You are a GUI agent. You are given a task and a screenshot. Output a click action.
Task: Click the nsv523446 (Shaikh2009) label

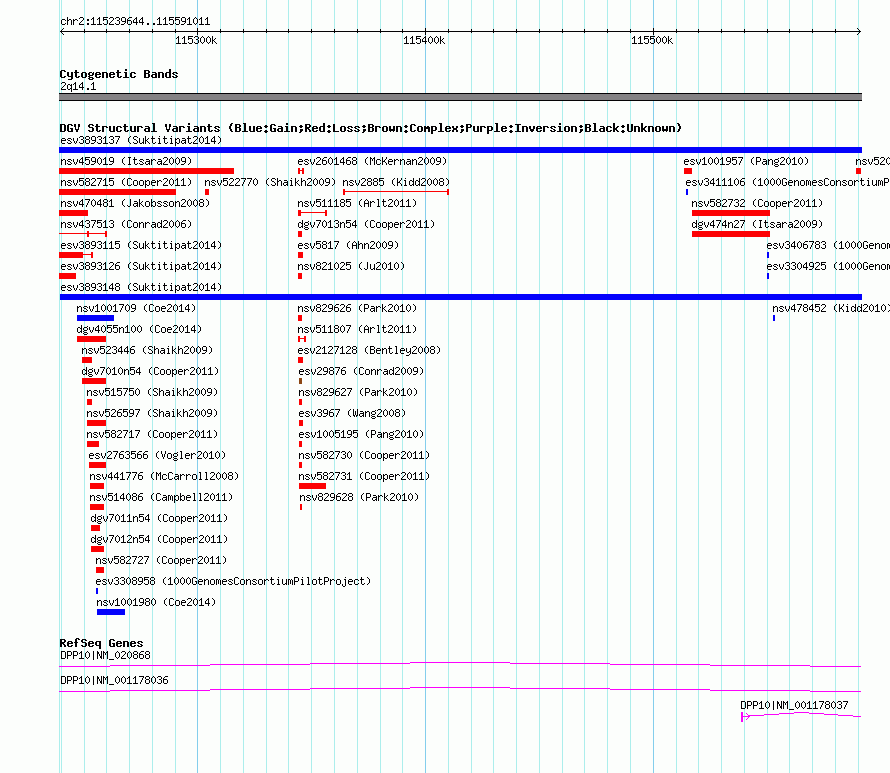147,350
